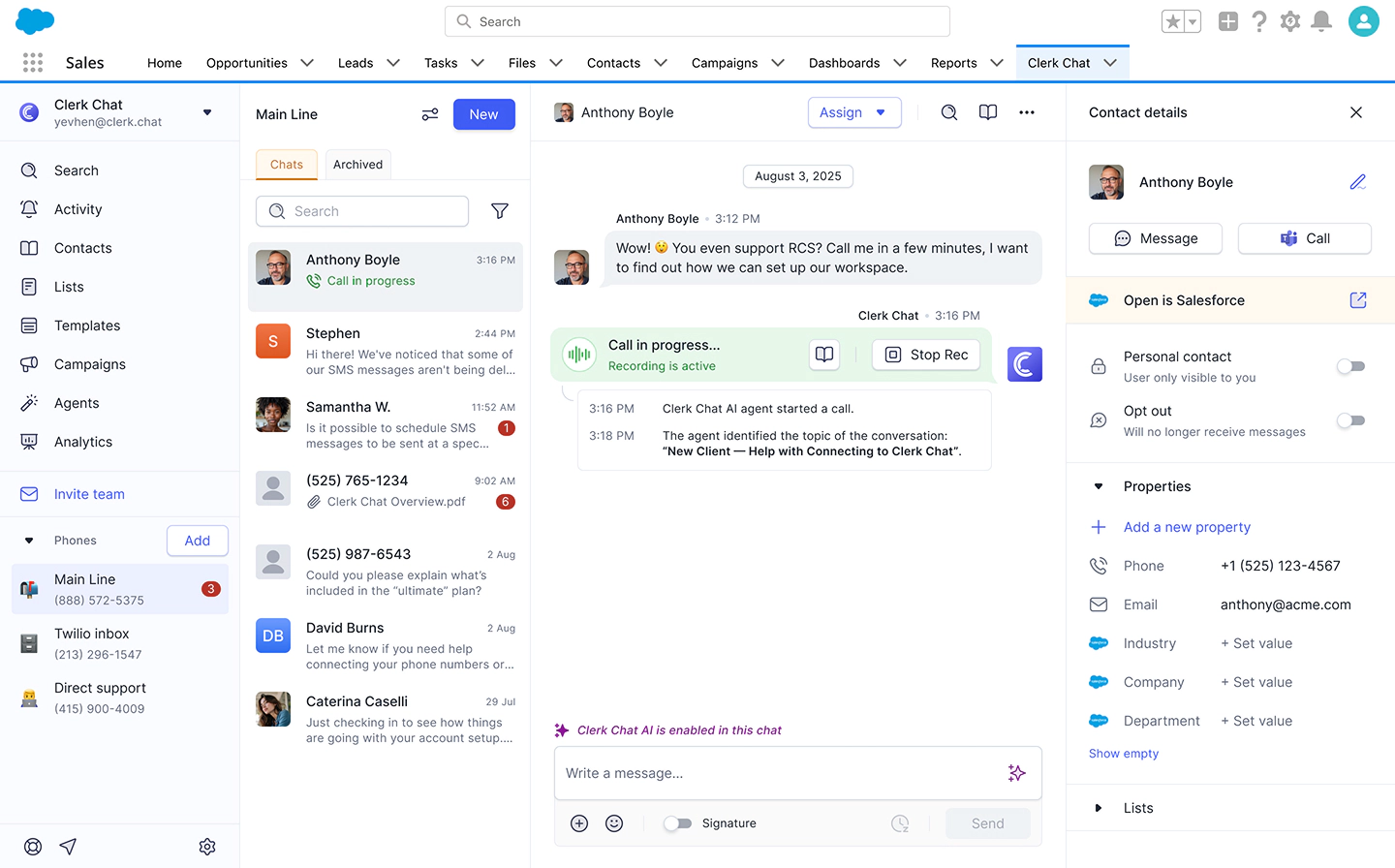Open the favorites list dropdown arrow
Image resolution: width=1395 pixels, height=868 pixels.
[x=1193, y=21]
